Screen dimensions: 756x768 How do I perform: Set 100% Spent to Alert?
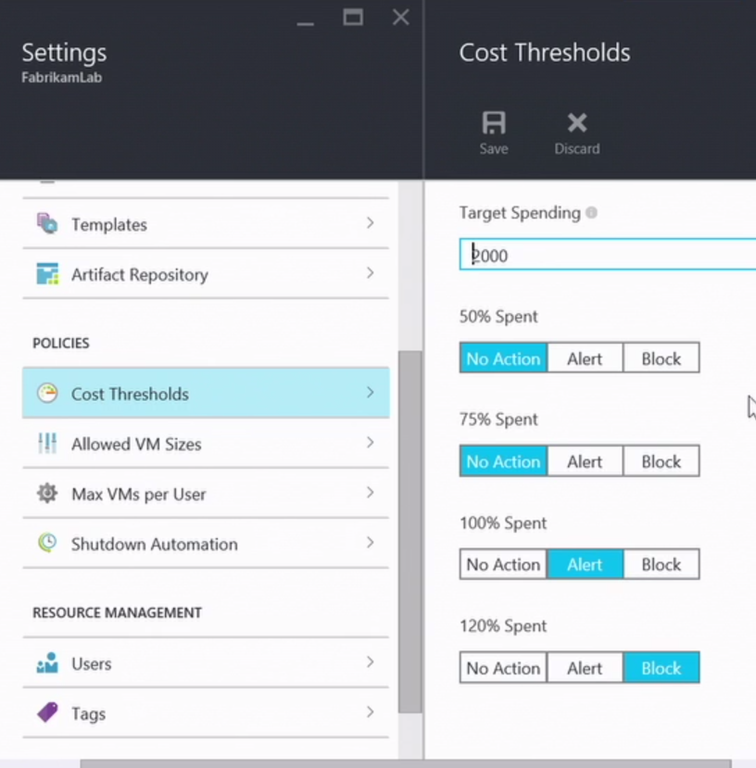coord(585,564)
